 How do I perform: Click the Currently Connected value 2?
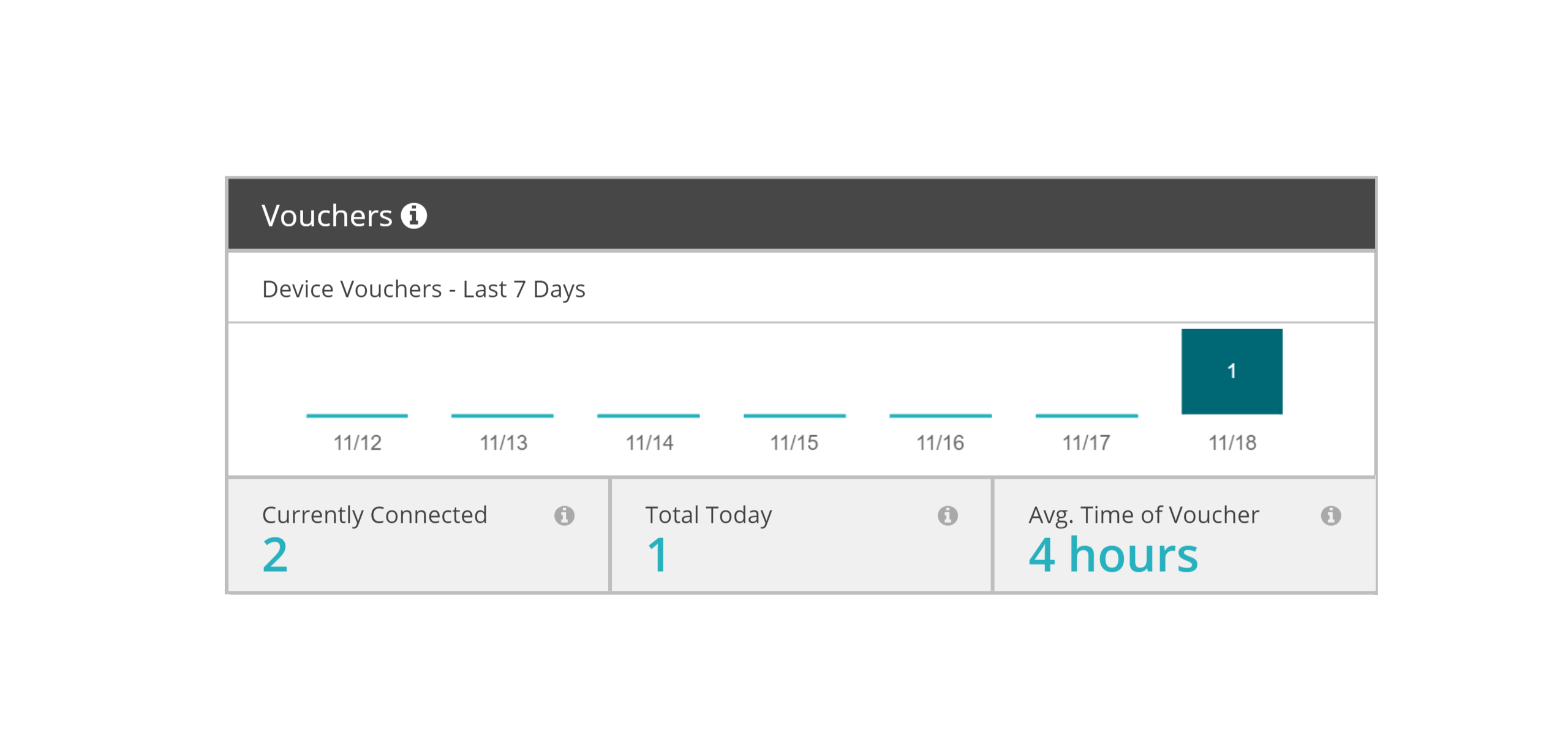point(275,555)
